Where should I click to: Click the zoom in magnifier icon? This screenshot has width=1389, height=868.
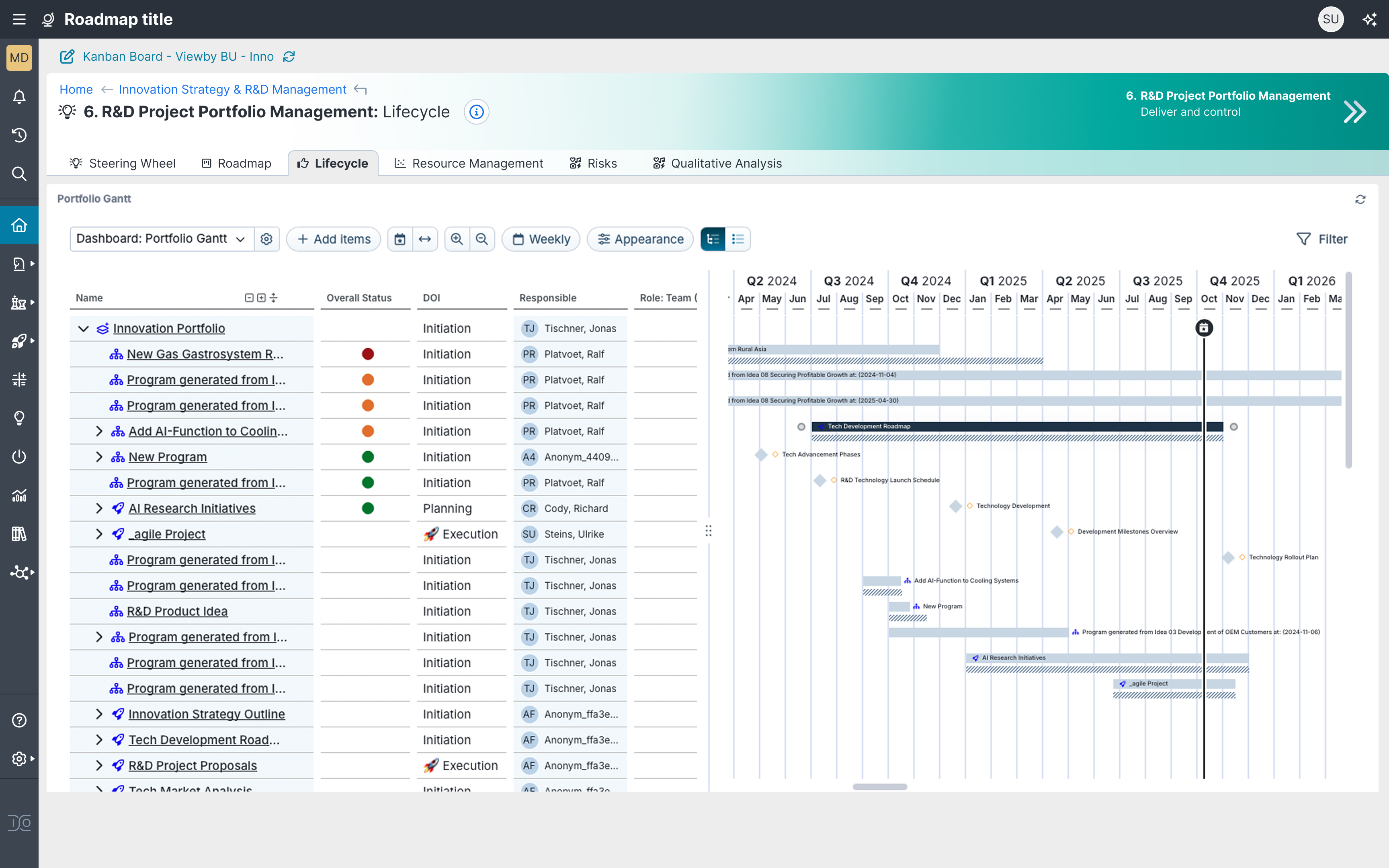pyautogui.click(x=457, y=240)
